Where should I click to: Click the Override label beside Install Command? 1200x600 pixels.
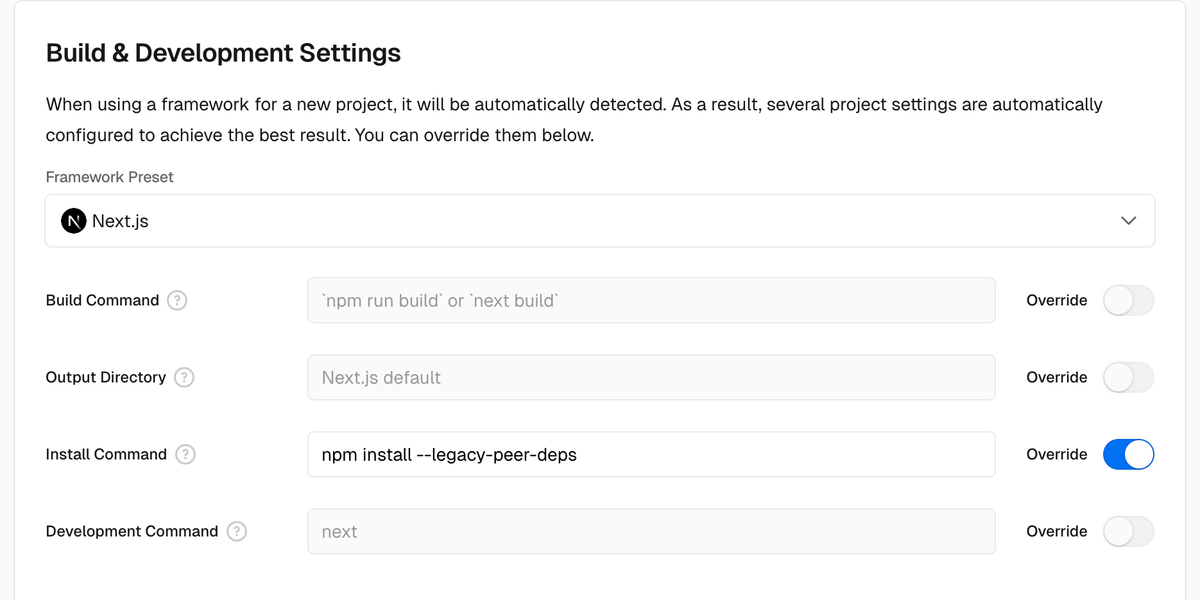click(x=1056, y=454)
